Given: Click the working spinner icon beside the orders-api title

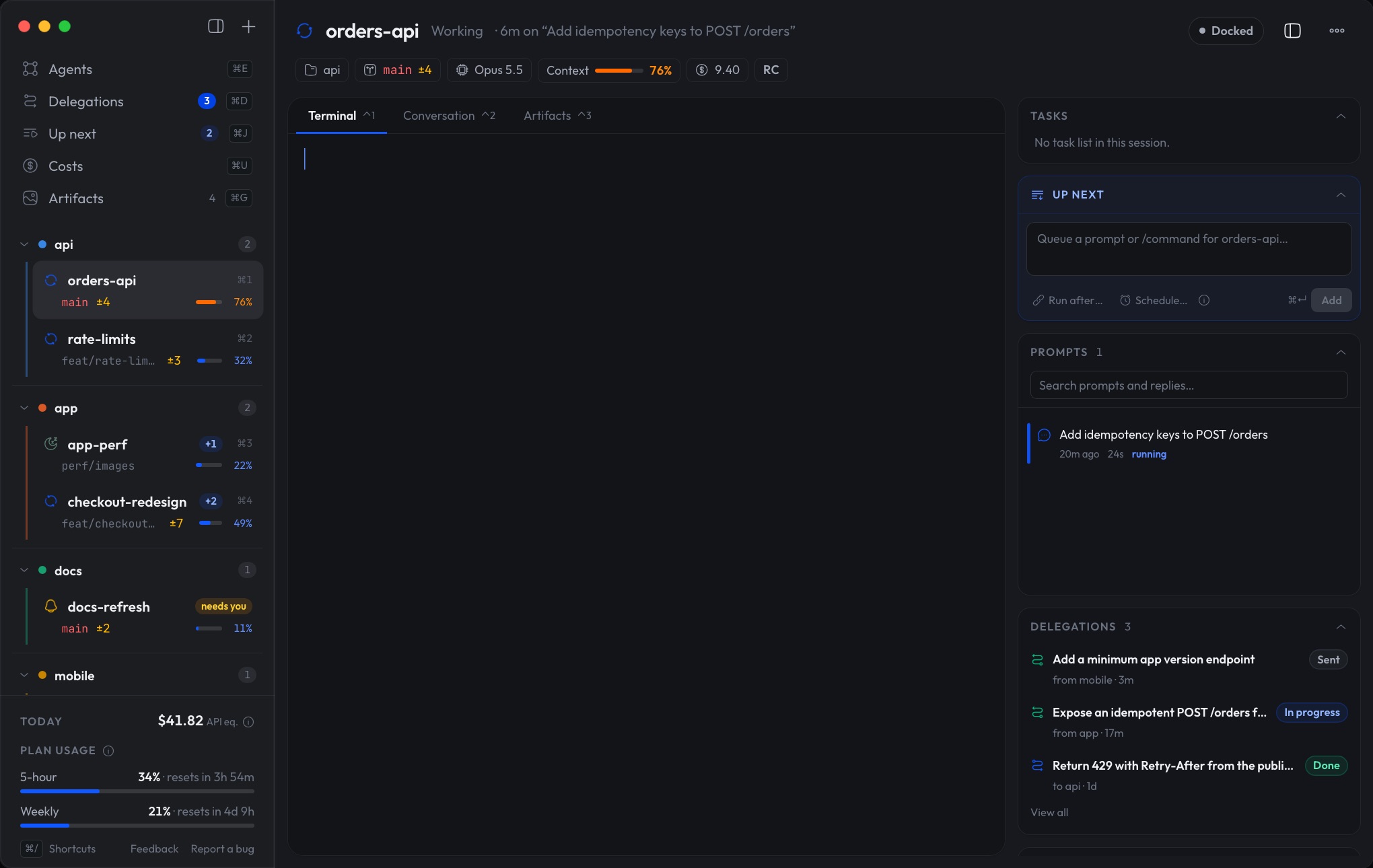Looking at the screenshot, I should (x=305, y=31).
